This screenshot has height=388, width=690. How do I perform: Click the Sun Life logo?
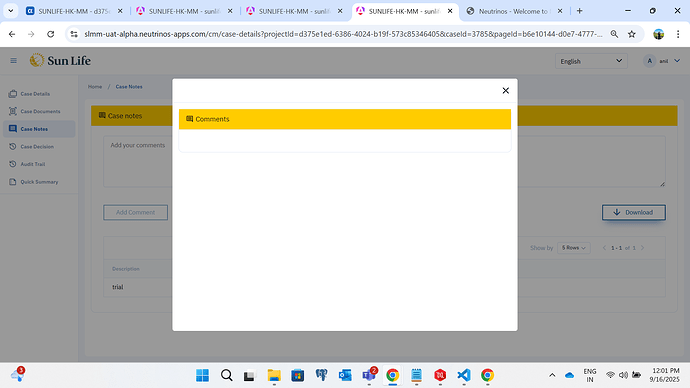[x=60, y=60]
